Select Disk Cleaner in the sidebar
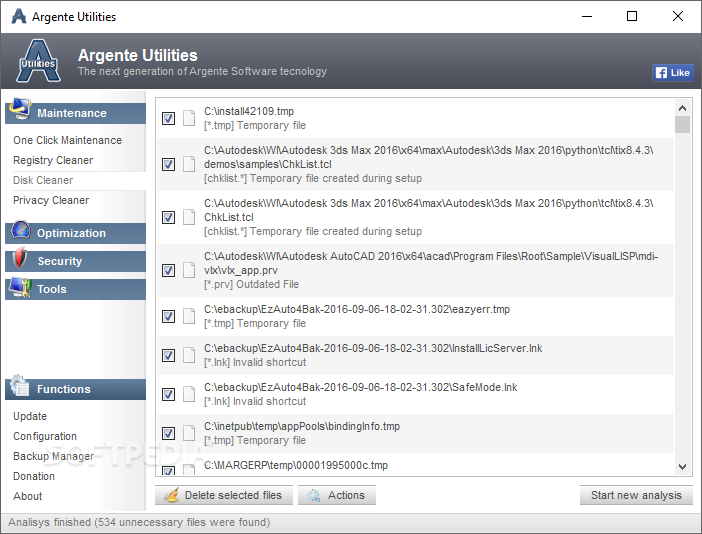This screenshot has width=702, height=534. tap(43, 180)
